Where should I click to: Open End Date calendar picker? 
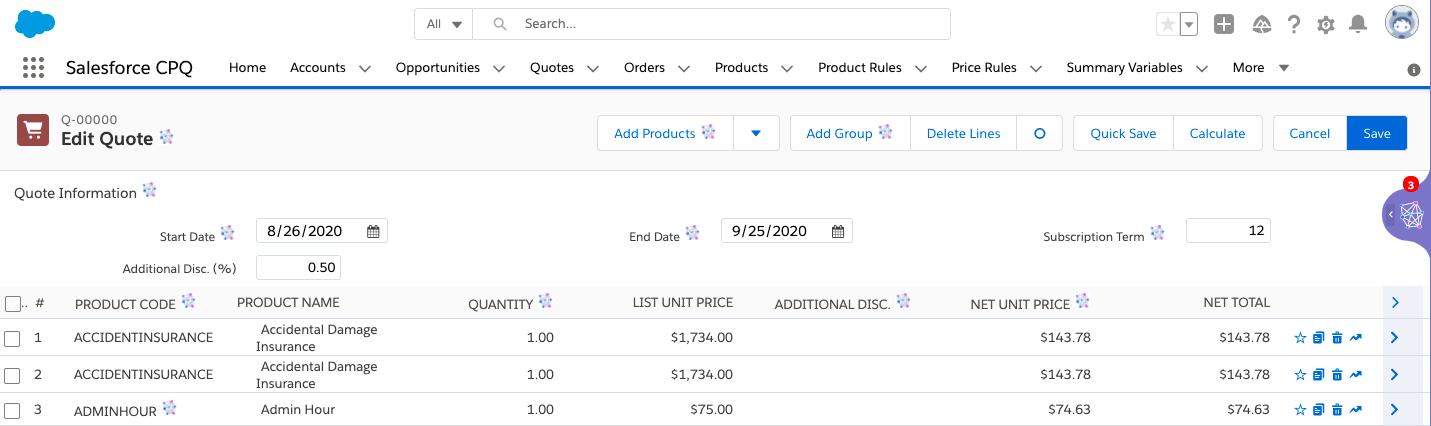(838, 231)
